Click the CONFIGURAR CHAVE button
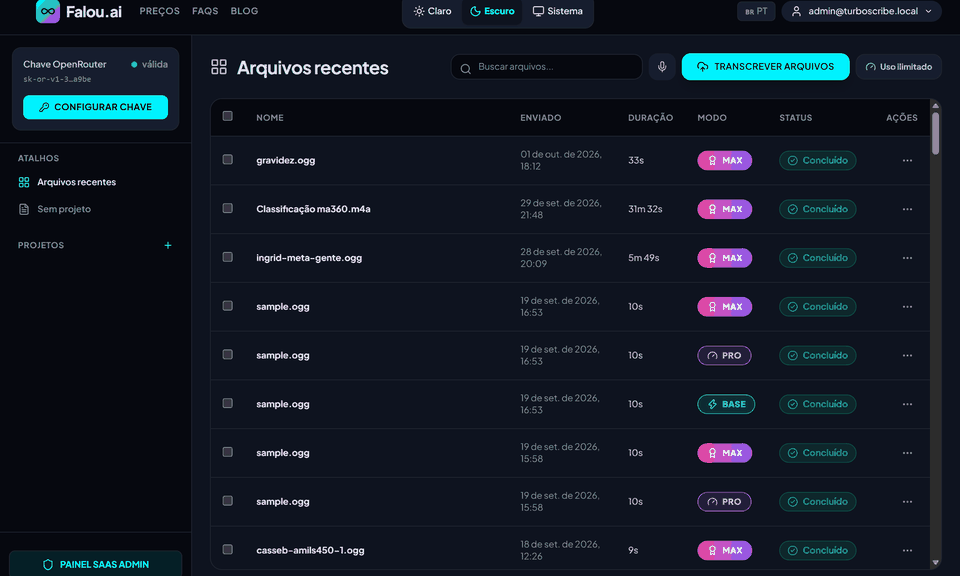 [x=96, y=107]
